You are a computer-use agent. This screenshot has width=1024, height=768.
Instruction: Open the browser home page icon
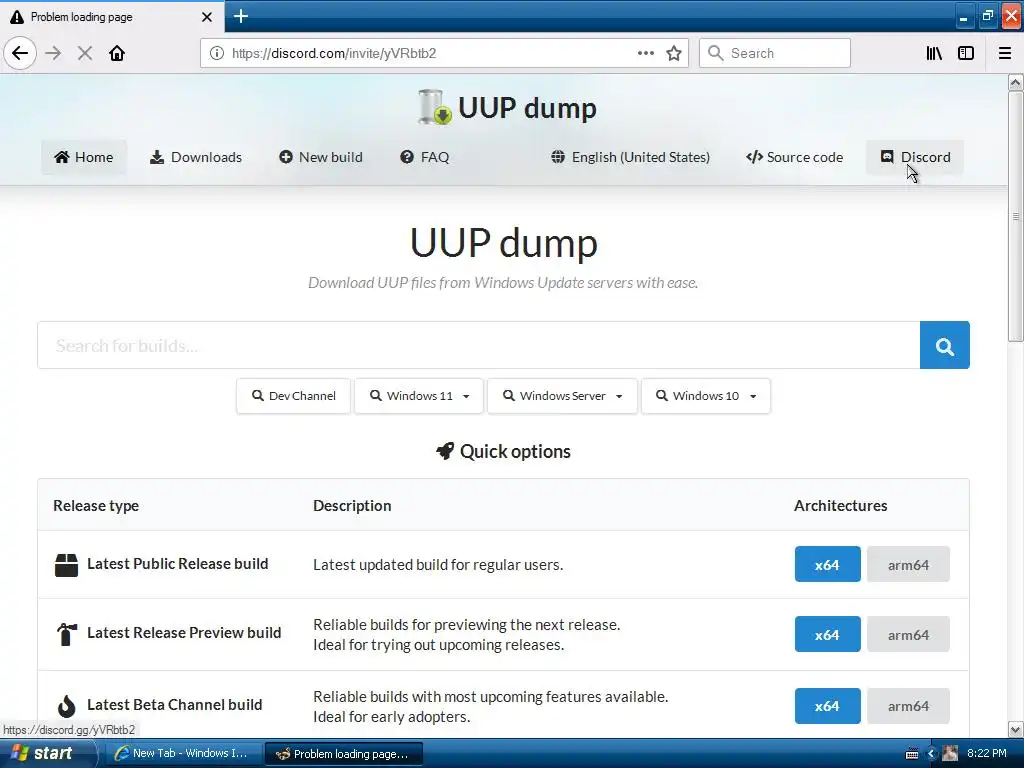point(117,53)
